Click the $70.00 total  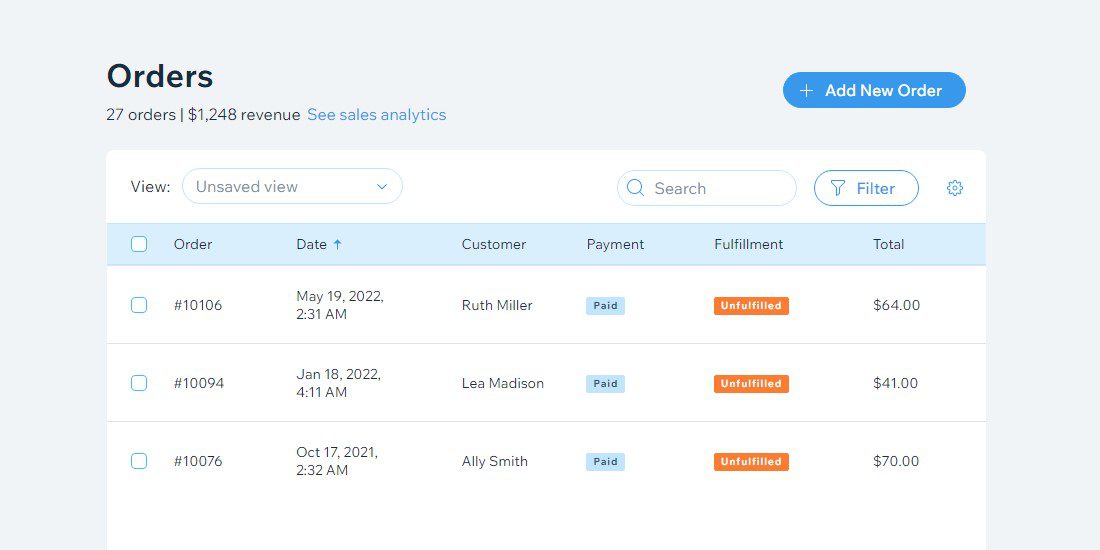896,461
